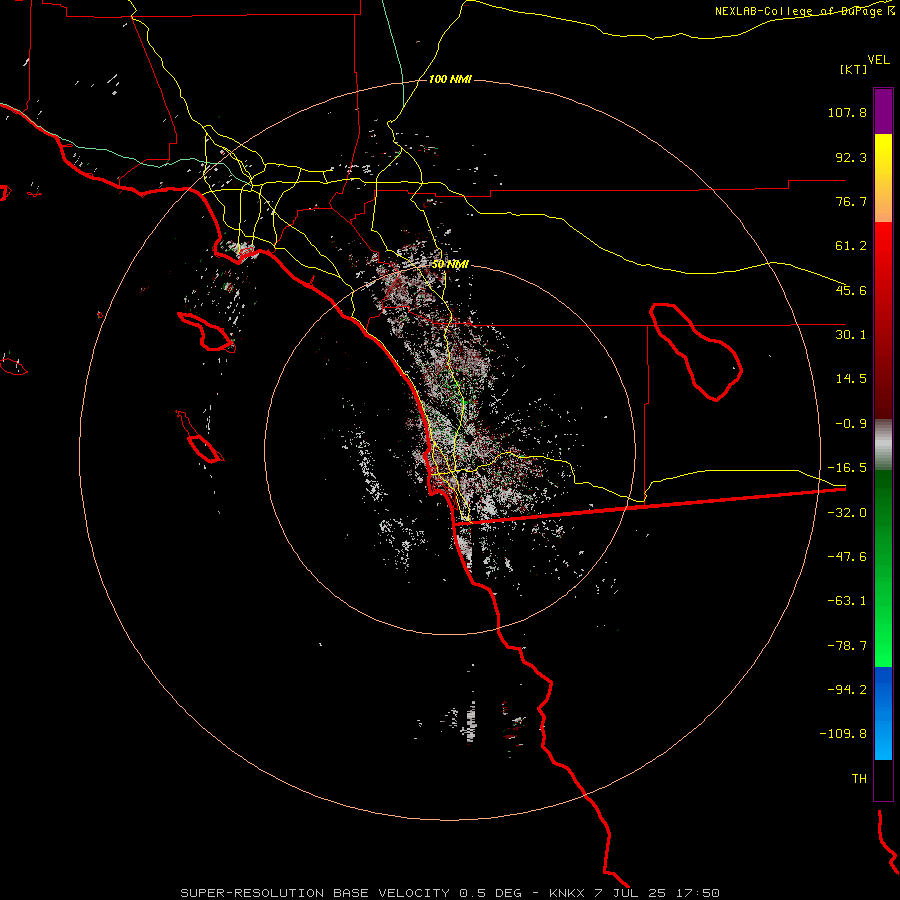Image resolution: width=900 pixels, height=900 pixels.
Task: Select the -109.8 legend value
Action: coord(843,734)
